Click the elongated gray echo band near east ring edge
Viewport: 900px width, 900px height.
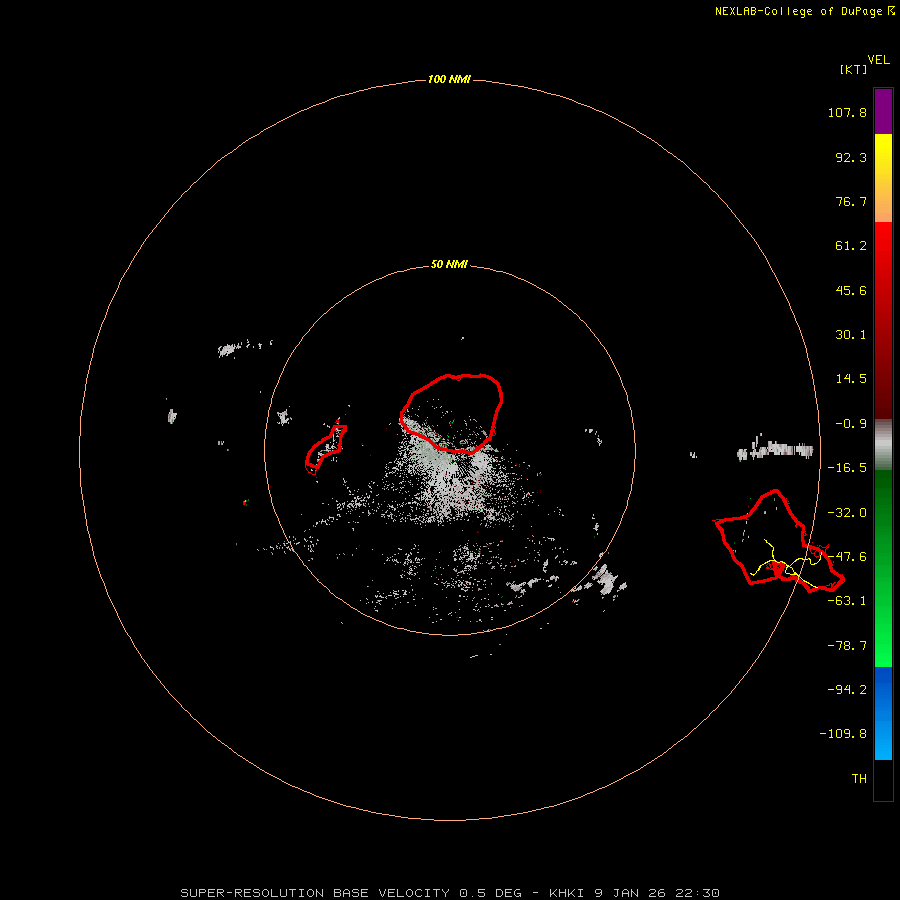pos(775,449)
